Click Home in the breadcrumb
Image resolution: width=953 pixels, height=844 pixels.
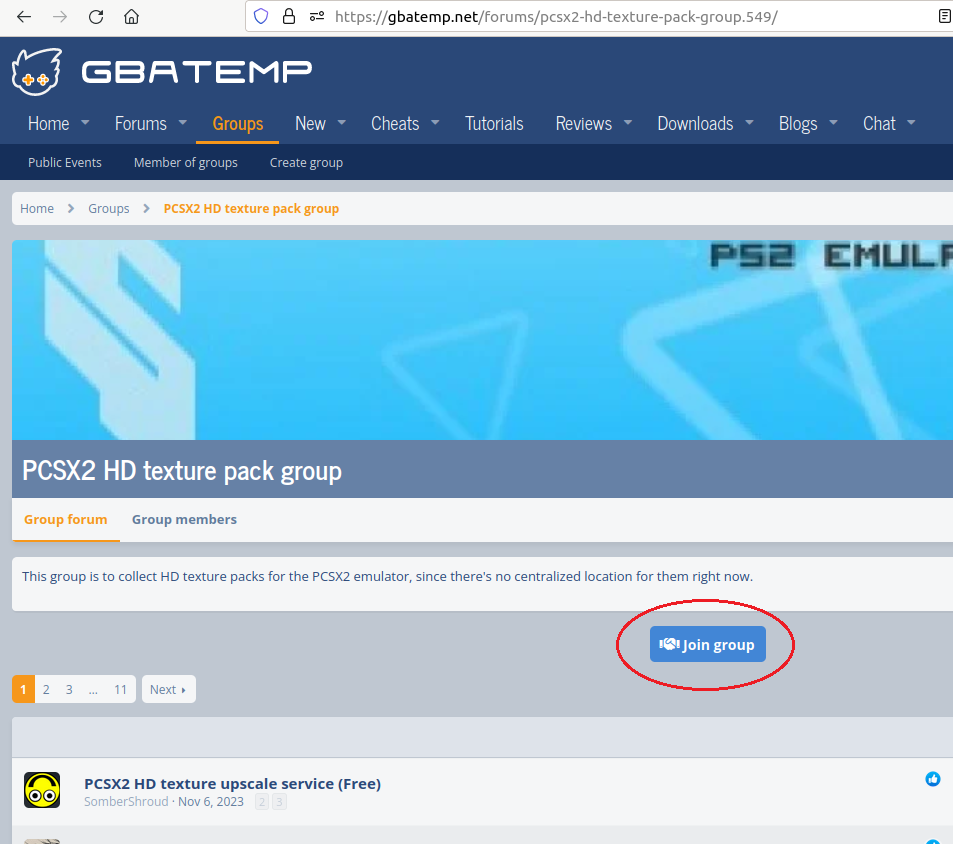point(37,208)
